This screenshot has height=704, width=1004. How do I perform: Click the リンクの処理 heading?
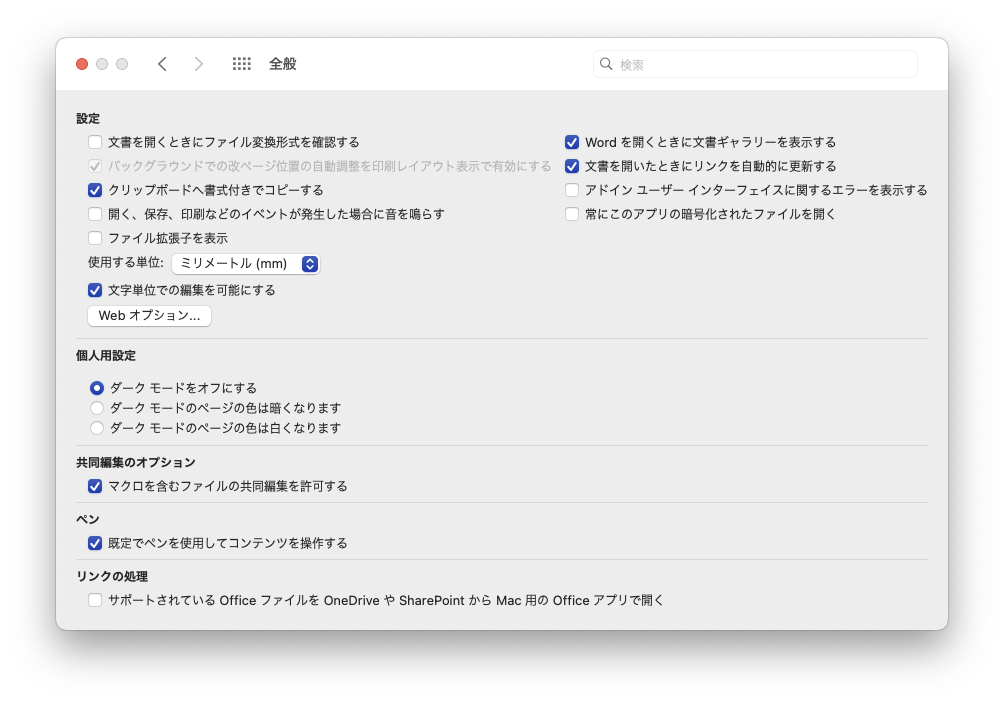[112, 577]
